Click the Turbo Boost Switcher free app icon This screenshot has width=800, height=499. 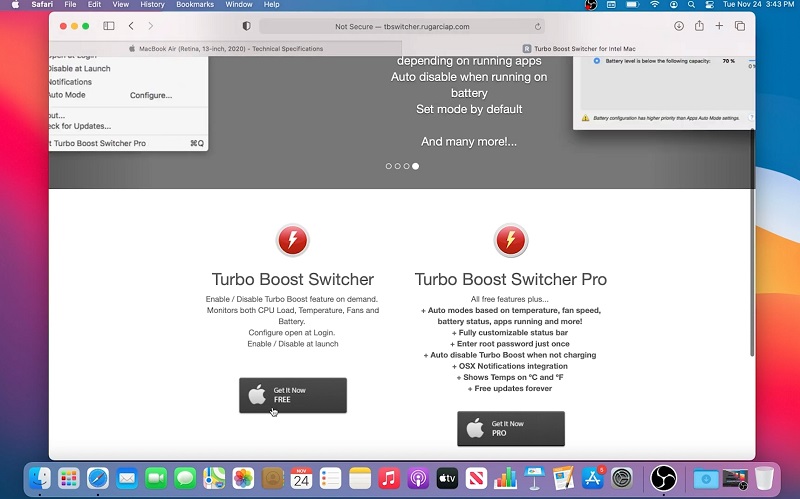[x=292, y=240]
